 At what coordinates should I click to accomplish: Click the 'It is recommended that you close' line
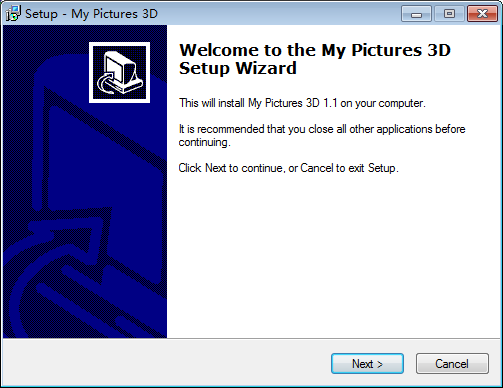(322, 129)
